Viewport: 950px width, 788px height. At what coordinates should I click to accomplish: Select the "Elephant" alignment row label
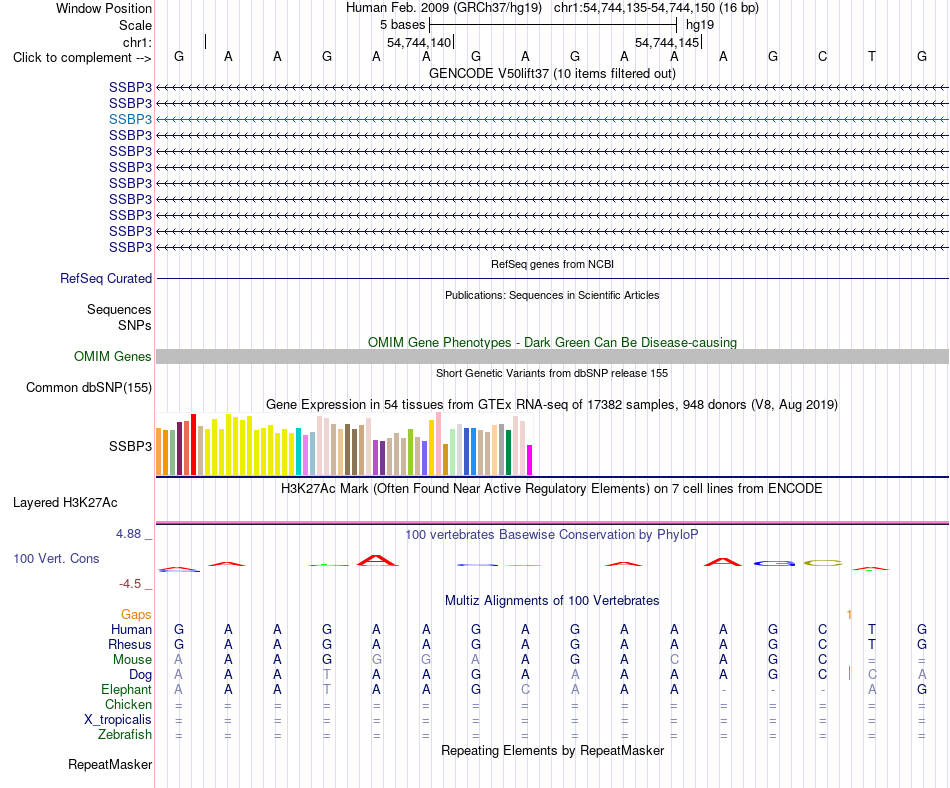(x=126, y=690)
